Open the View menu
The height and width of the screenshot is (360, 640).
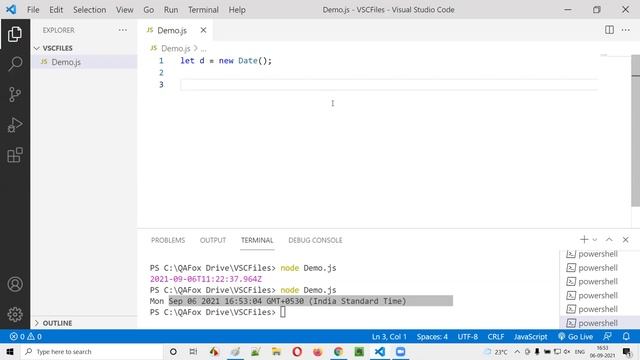click(124, 9)
